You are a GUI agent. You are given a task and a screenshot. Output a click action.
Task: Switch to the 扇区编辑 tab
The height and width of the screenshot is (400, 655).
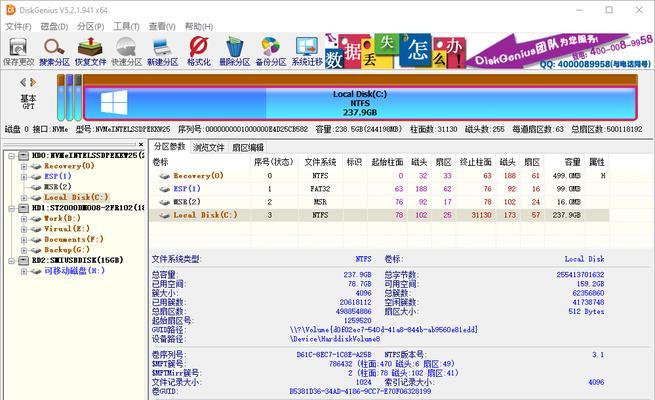pos(248,147)
